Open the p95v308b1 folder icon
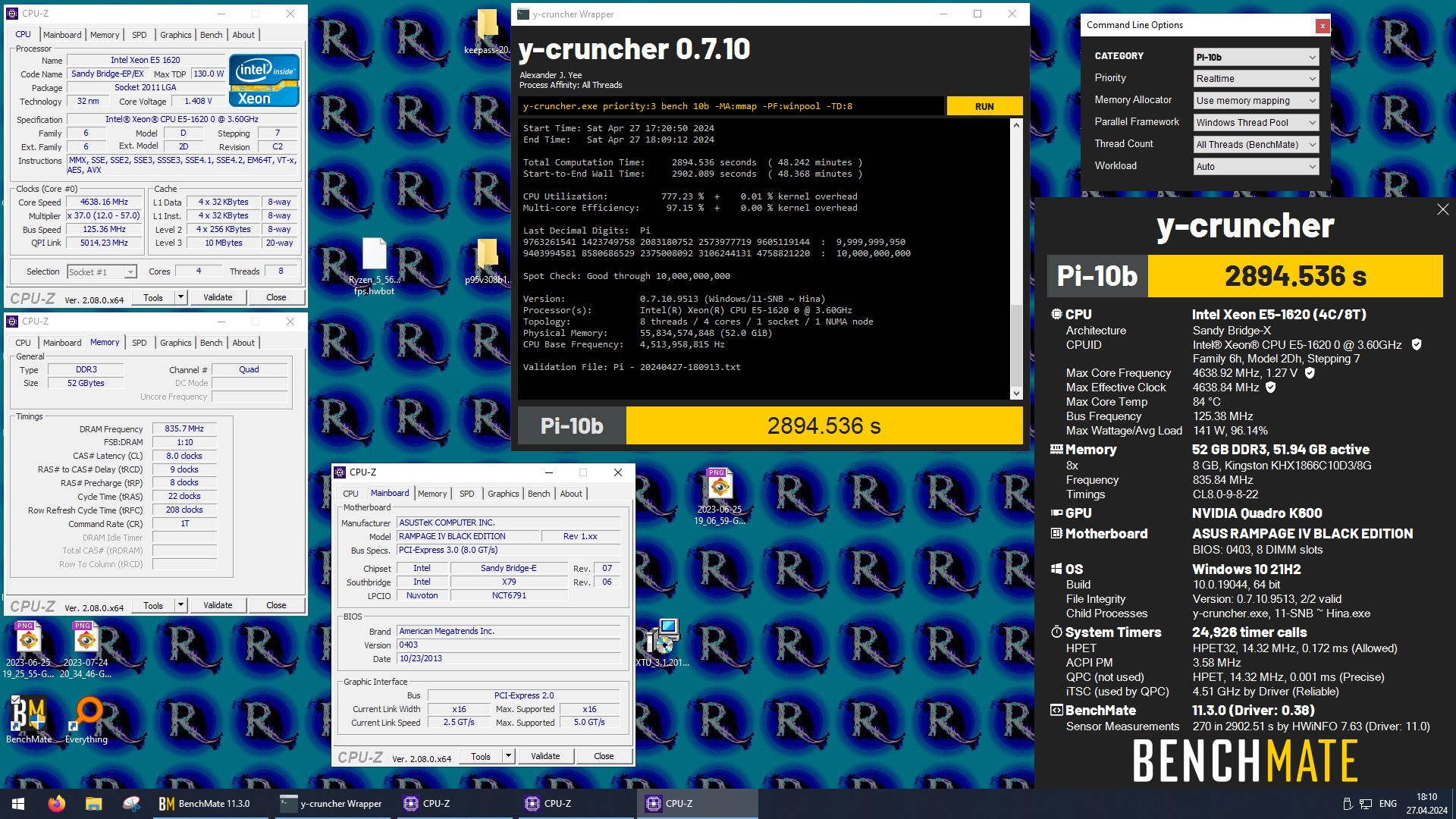 tap(486, 262)
